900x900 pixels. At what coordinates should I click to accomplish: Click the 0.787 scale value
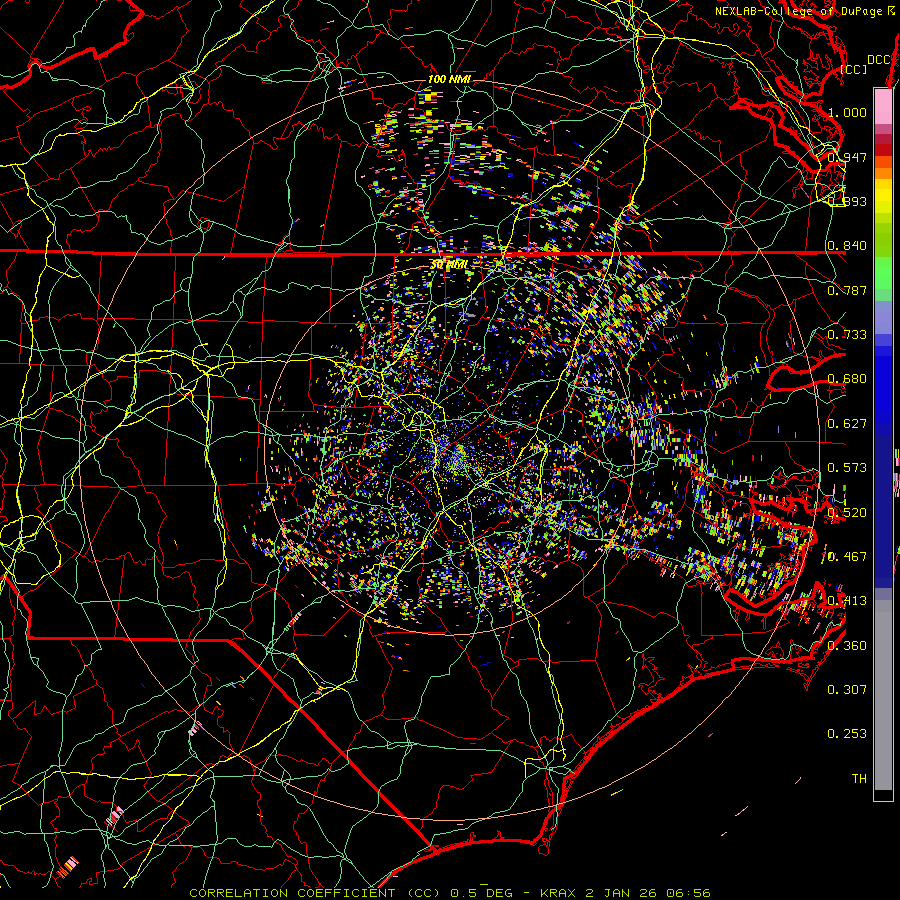coord(847,290)
